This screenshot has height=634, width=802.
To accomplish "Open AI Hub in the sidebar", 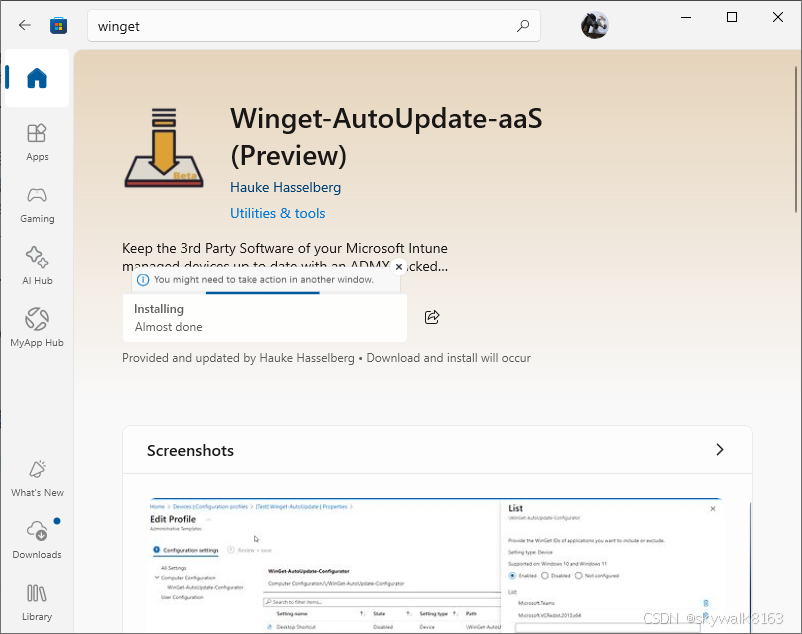I will point(37,266).
